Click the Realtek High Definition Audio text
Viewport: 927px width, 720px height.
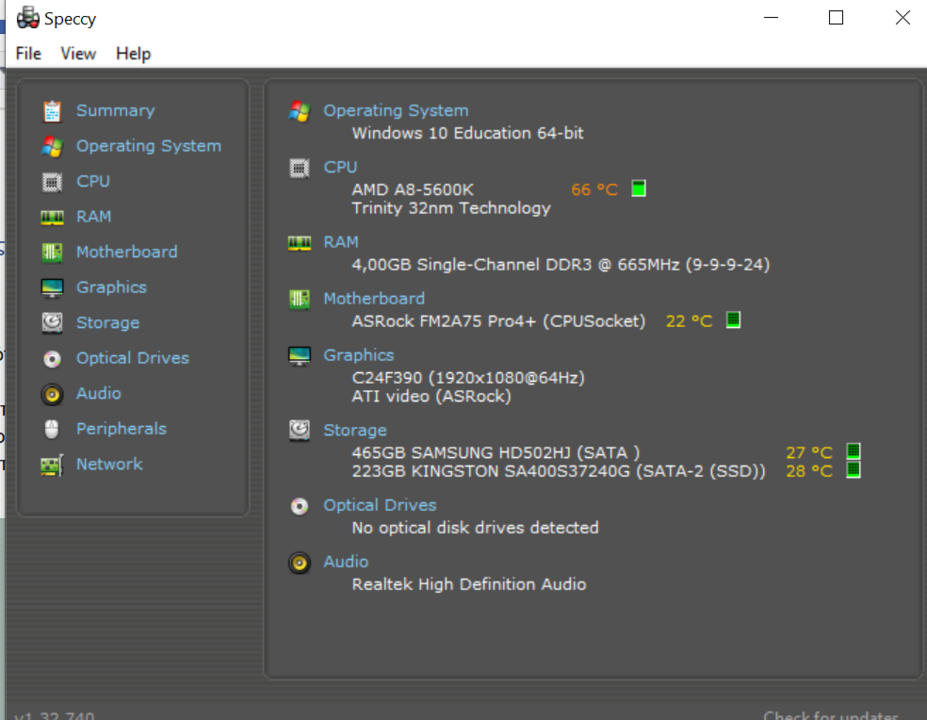[469, 585]
